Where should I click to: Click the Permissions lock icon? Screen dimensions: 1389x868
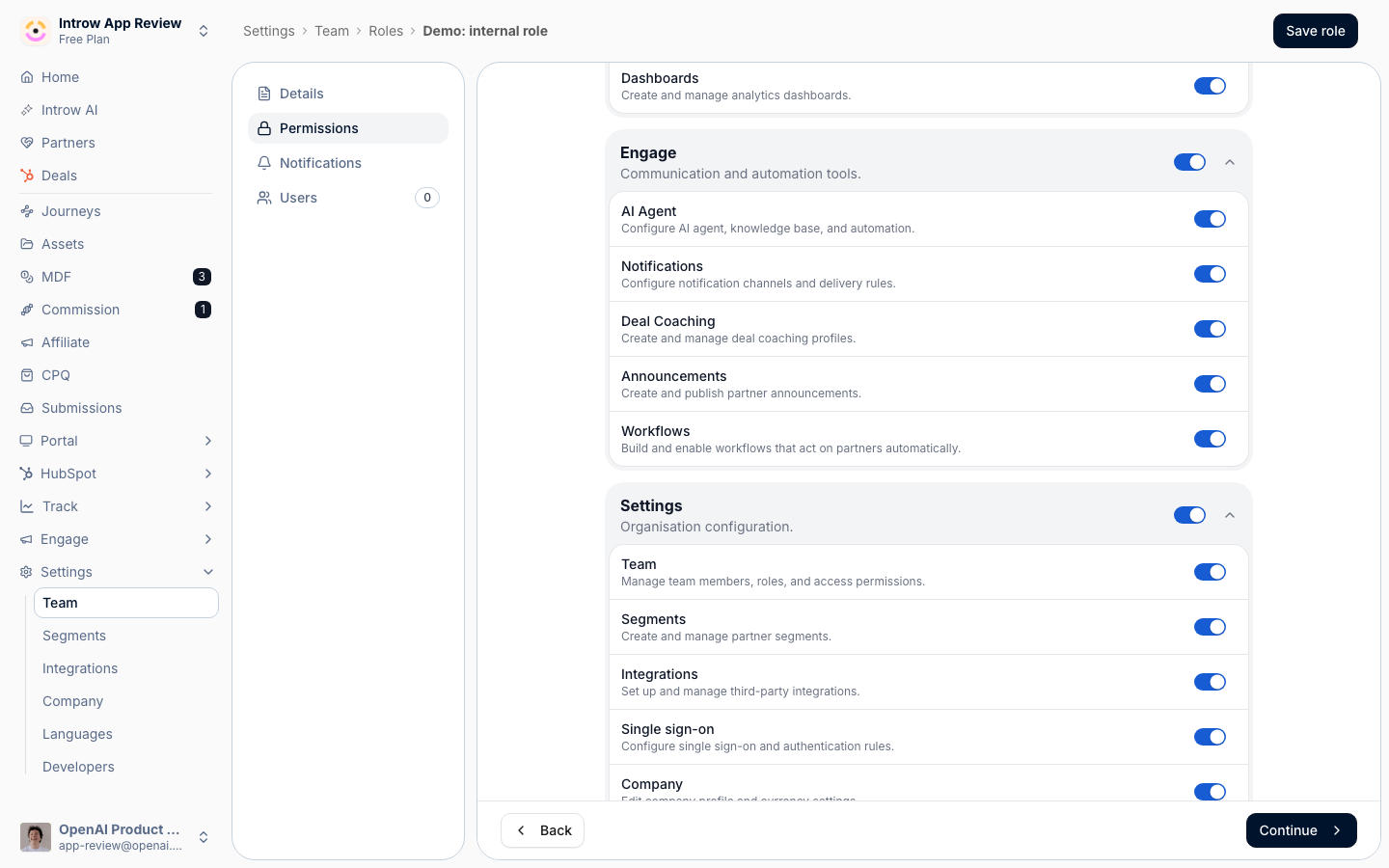tap(264, 128)
